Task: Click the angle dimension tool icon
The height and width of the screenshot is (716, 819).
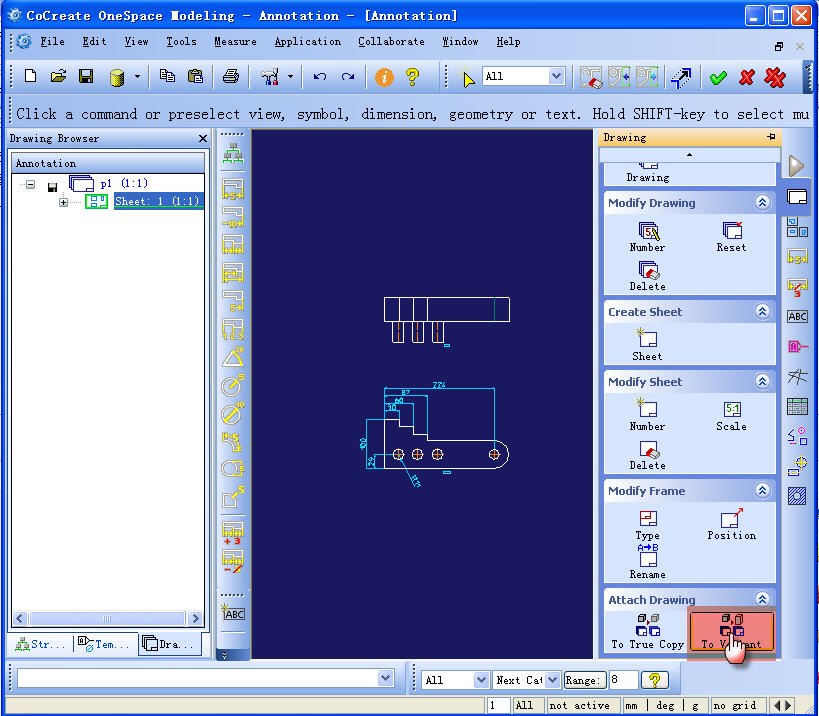Action: pos(232,357)
